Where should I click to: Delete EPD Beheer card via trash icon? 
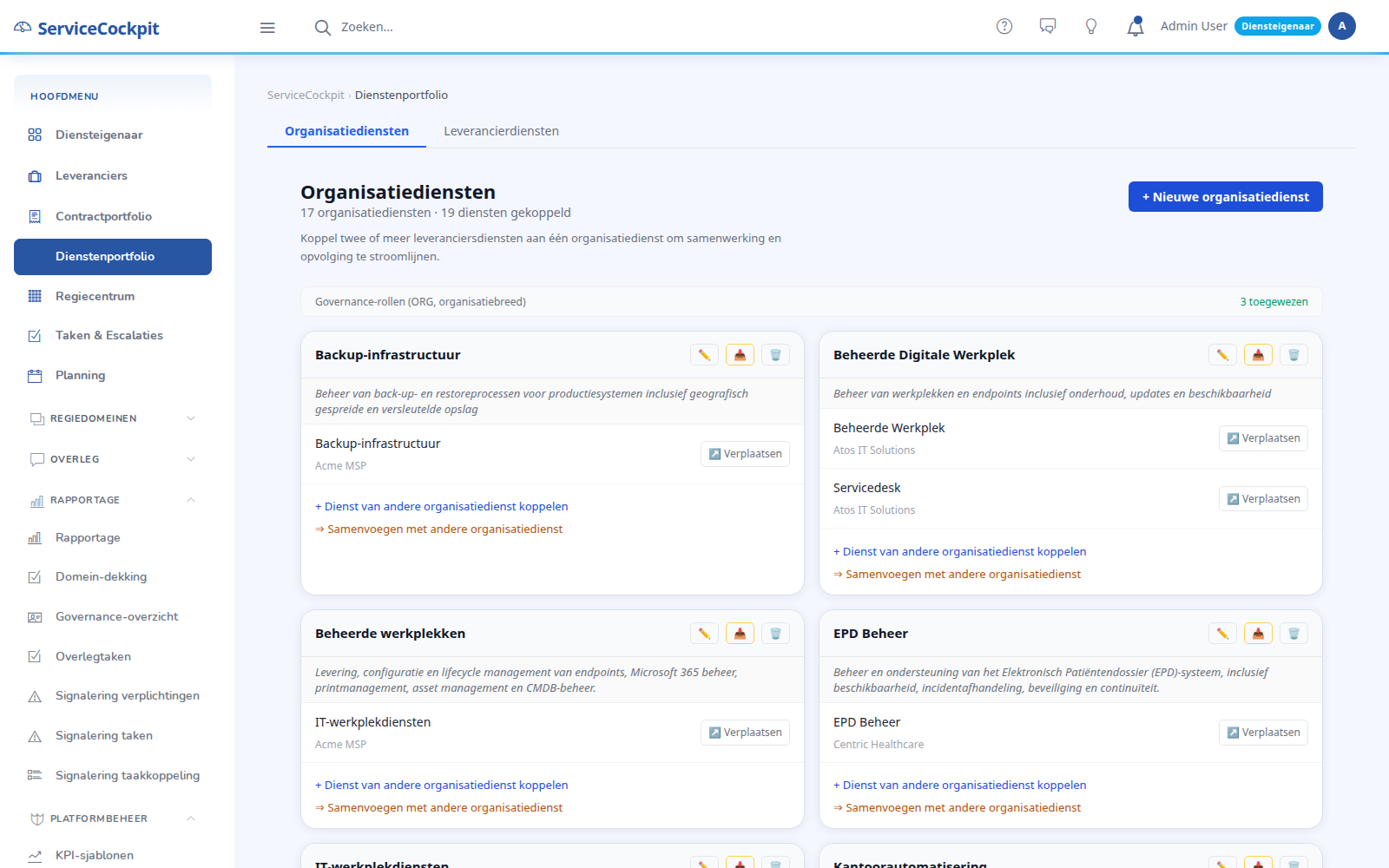tap(1294, 634)
